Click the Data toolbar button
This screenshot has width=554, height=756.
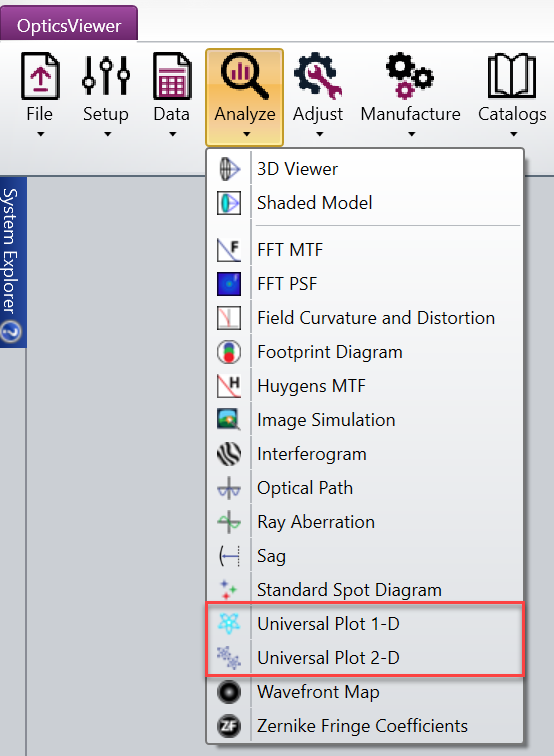[172, 96]
